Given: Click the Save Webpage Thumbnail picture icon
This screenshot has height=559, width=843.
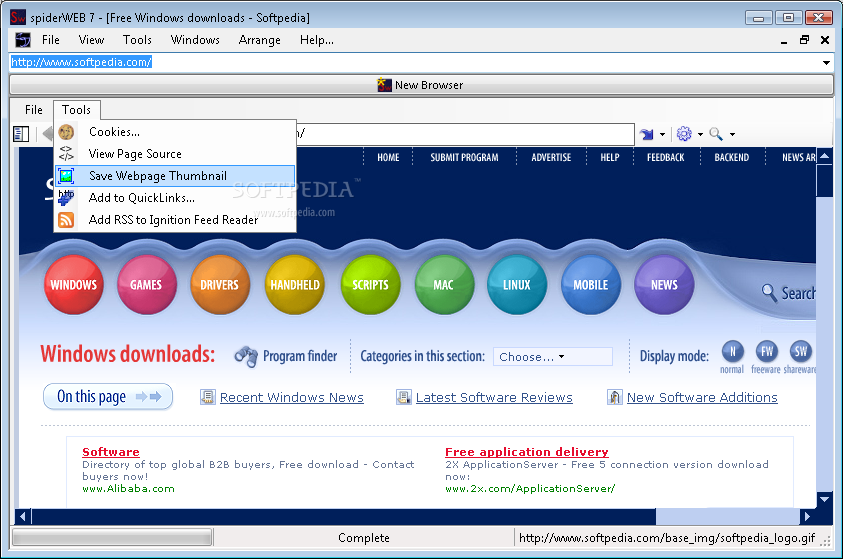Looking at the screenshot, I should click(x=66, y=176).
